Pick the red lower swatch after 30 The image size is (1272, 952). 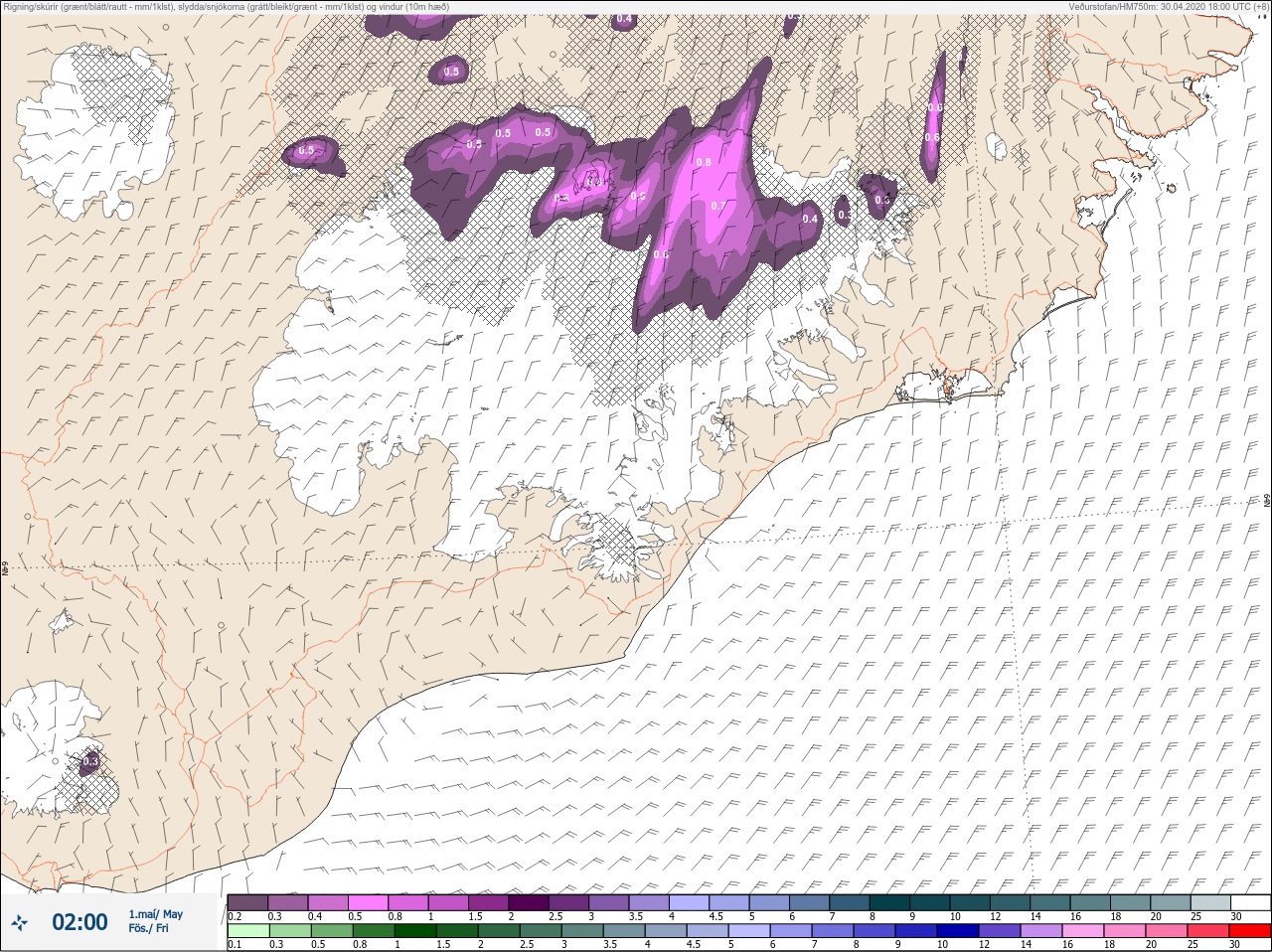[1250, 931]
